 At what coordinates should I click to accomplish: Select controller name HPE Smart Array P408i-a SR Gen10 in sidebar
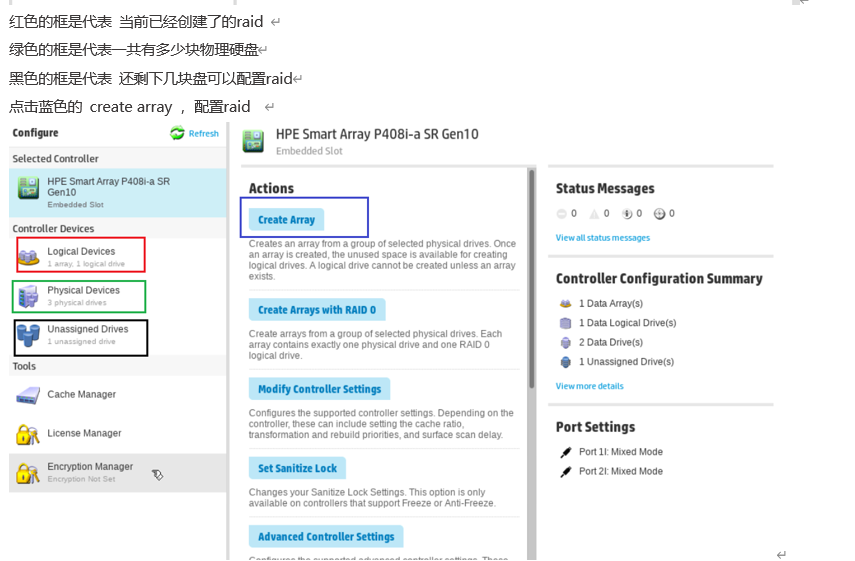pyautogui.click(x=109, y=187)
